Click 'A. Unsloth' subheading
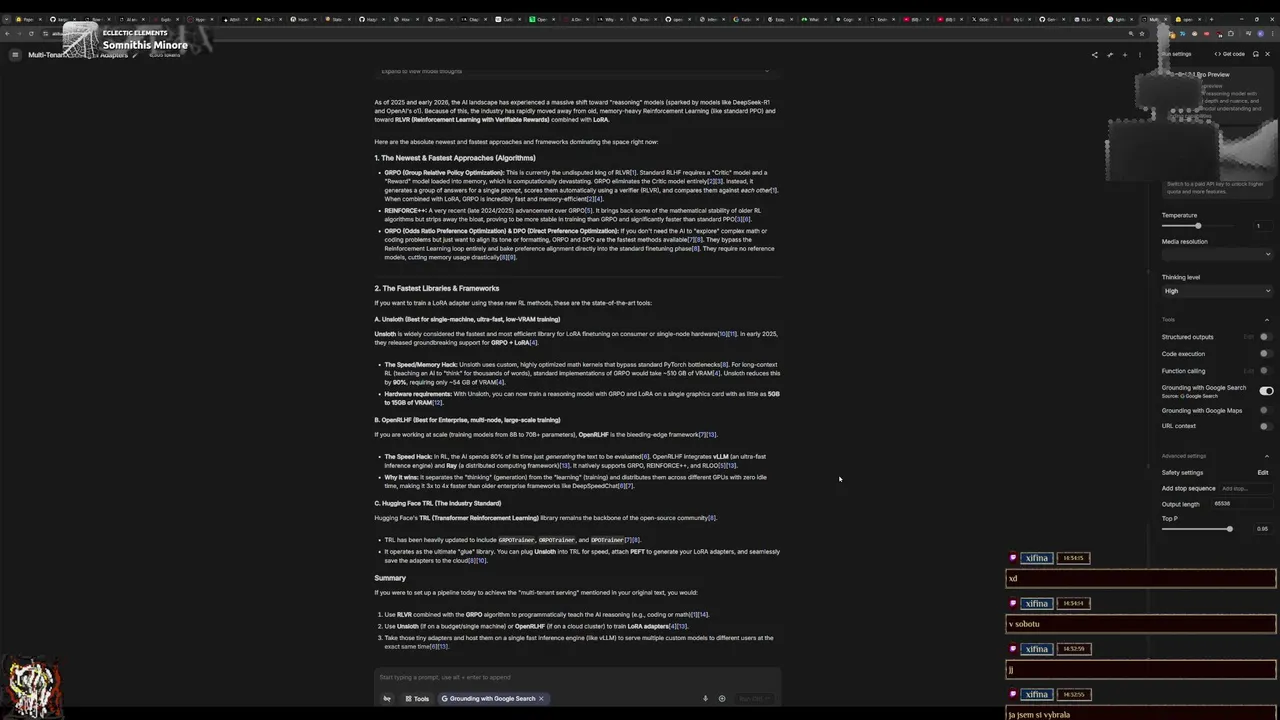Image resolution: width=1280 pixels, height=720 pixels. tap(467, 319)
